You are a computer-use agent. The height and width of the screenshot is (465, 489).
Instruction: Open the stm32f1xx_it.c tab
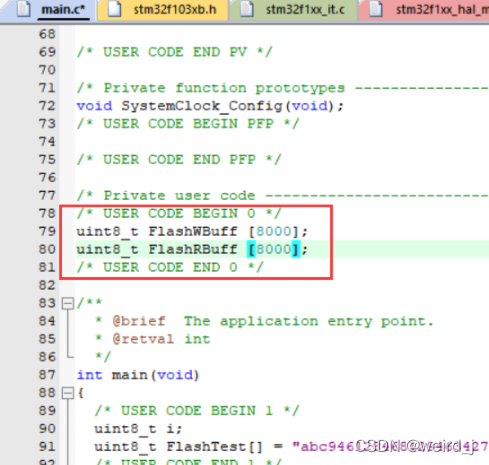(x=294, y=10)
